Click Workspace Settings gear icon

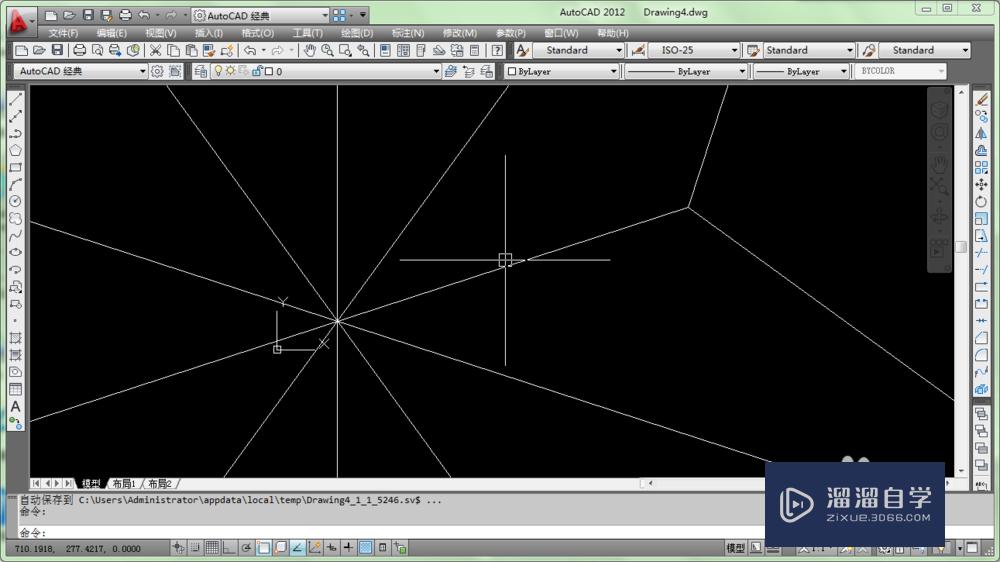[x=157, y=71]
